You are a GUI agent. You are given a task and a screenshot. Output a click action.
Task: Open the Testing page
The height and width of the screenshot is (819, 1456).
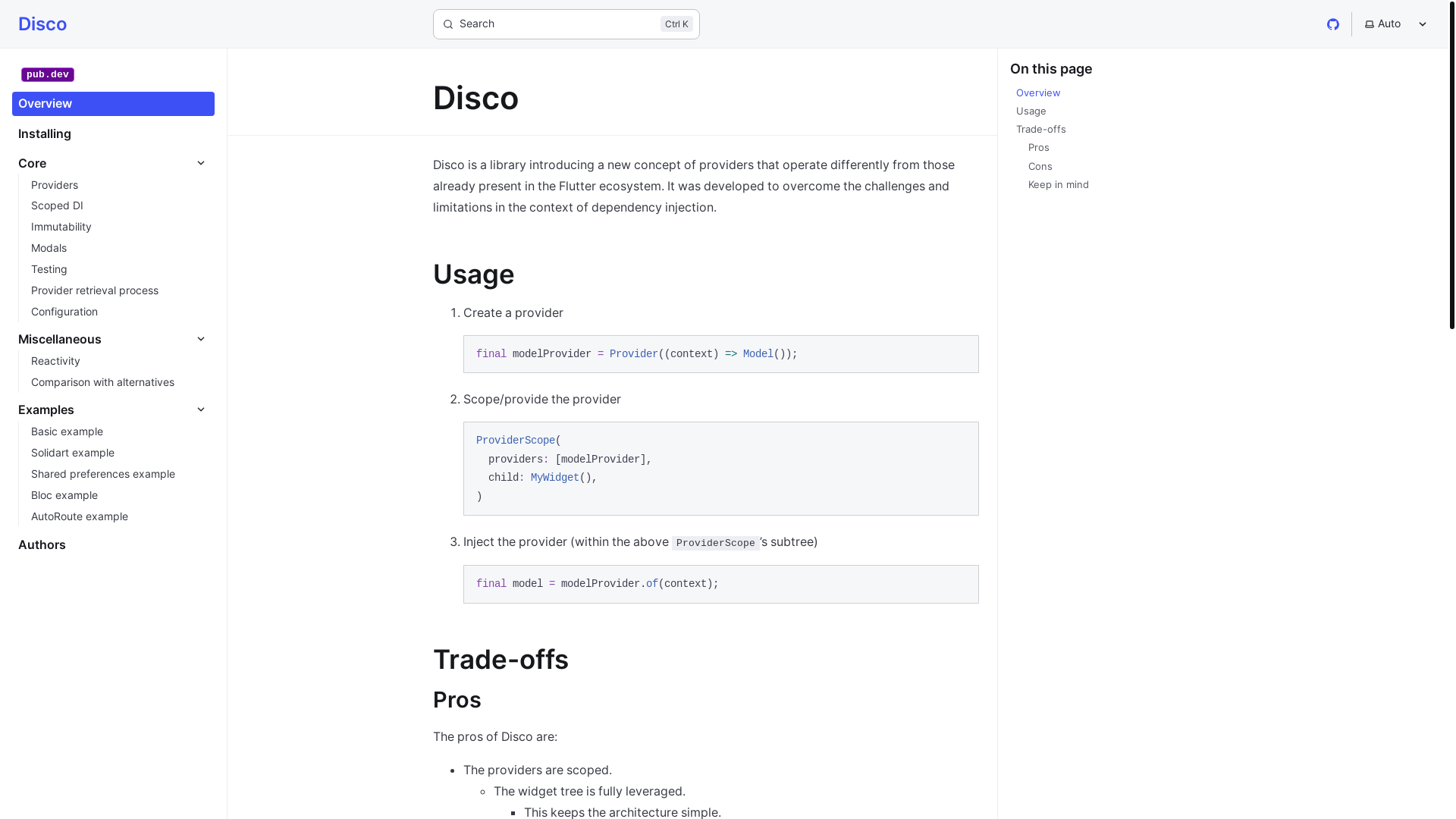coord(49,269)
